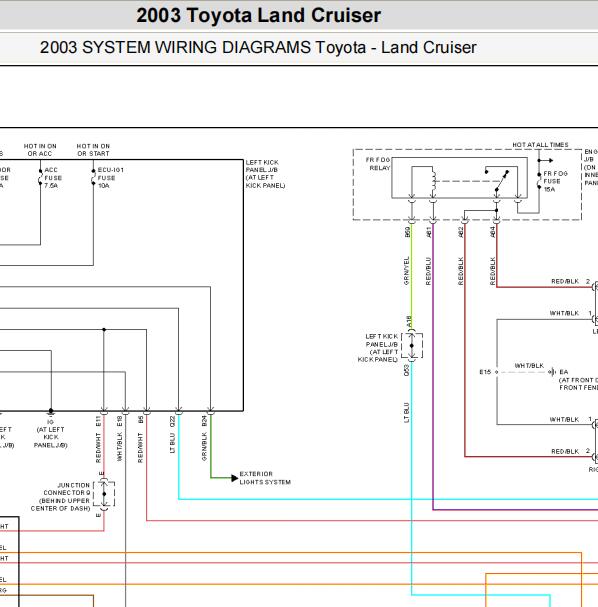This screenshot has height=607, width=598.
Task: Click the E15 splice label
Action: tap(485, 372)
